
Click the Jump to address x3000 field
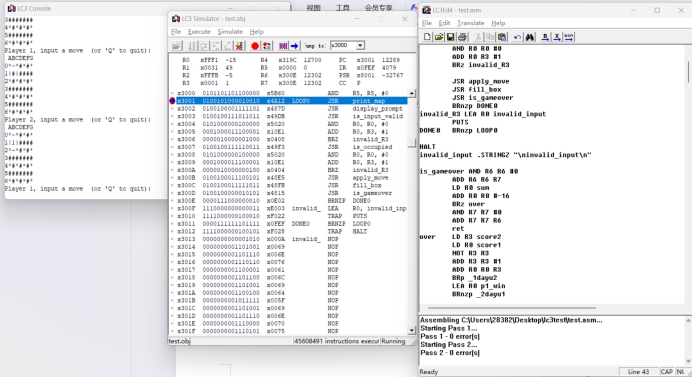tap(343, 45)
